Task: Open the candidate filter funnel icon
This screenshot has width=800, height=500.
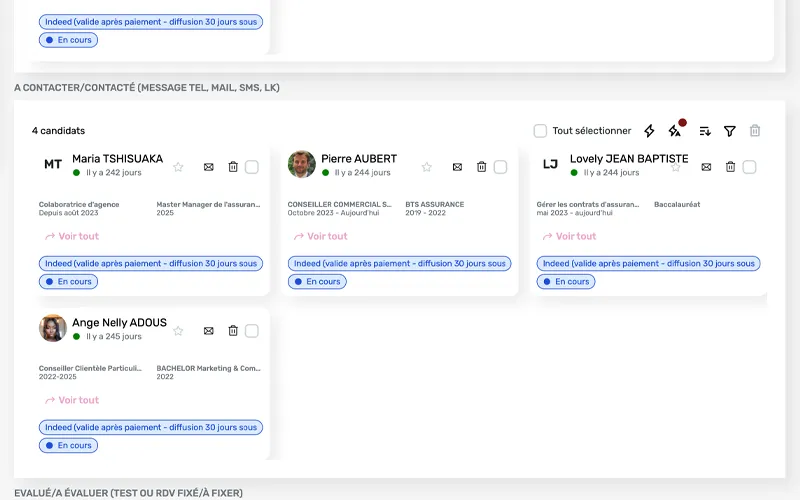Action: [x=730, y=131]
